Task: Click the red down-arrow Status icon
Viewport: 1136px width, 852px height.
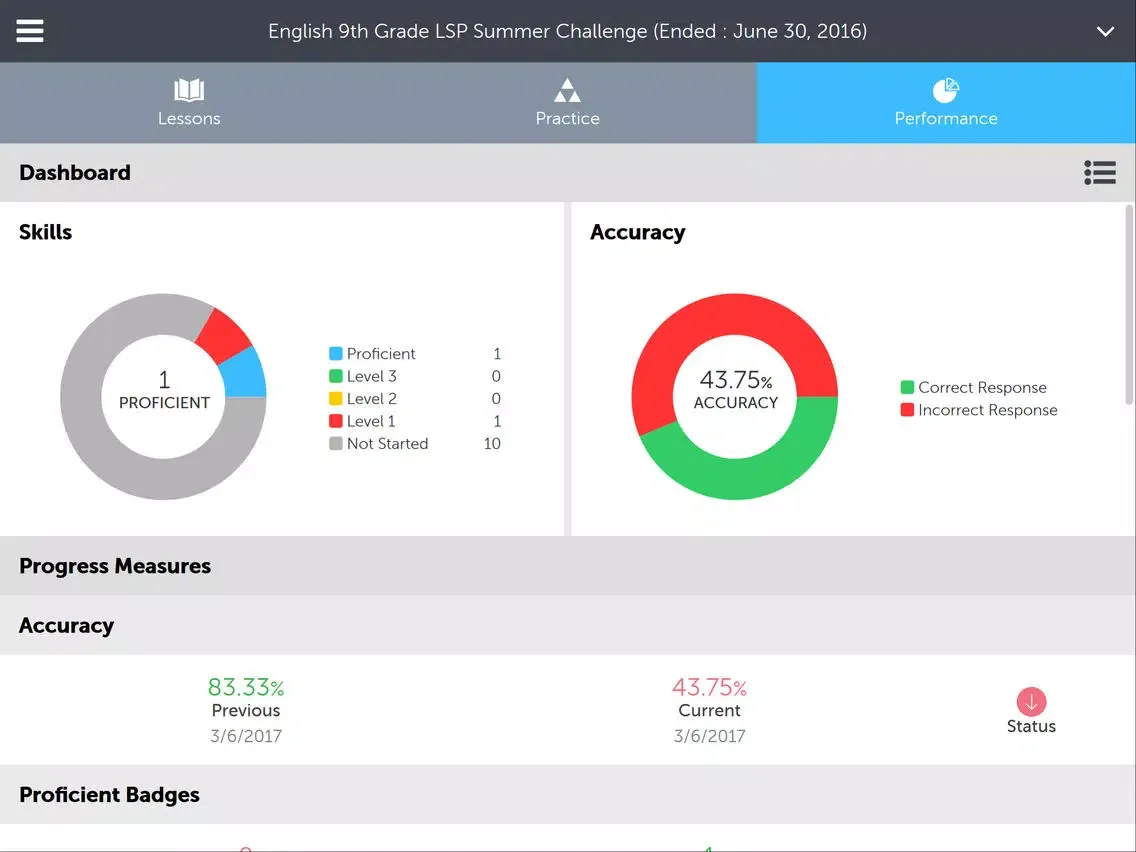Action: click(1031, 701)
